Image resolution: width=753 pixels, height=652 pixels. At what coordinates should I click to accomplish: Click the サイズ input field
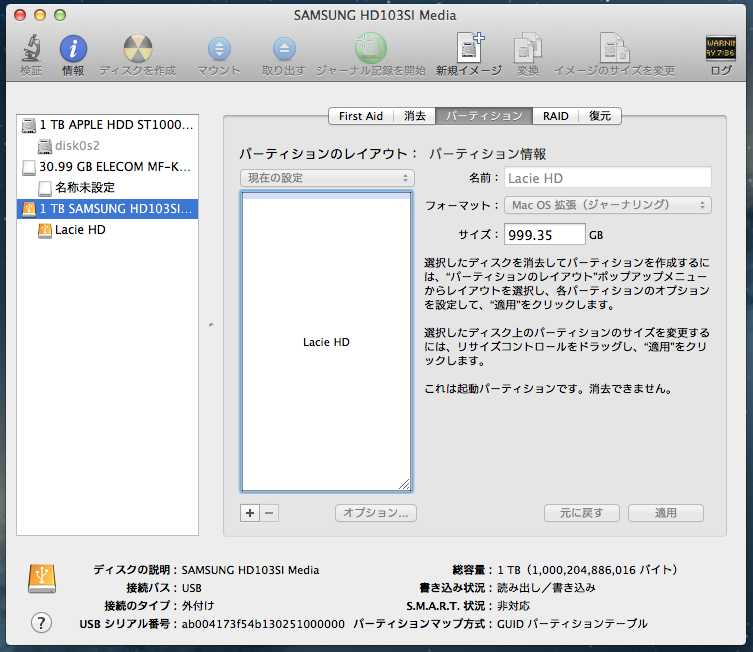[544, 234]
